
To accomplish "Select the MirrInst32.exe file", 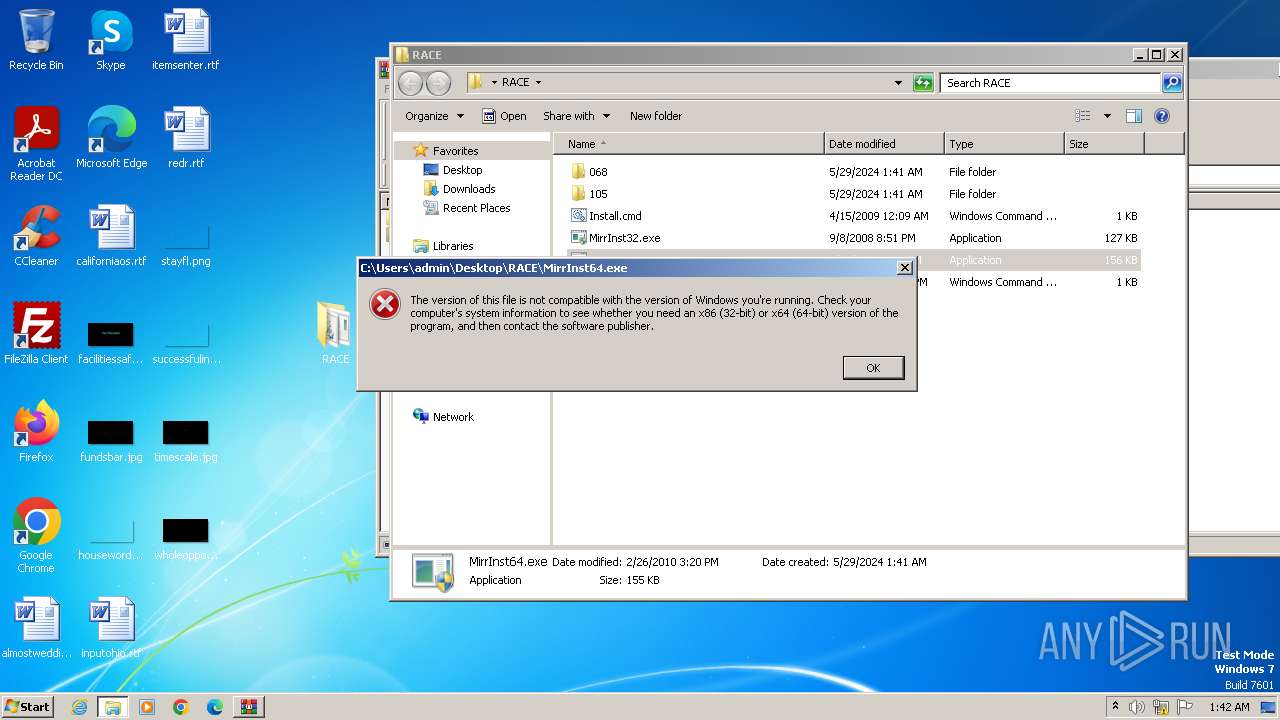I will [854, 238].
